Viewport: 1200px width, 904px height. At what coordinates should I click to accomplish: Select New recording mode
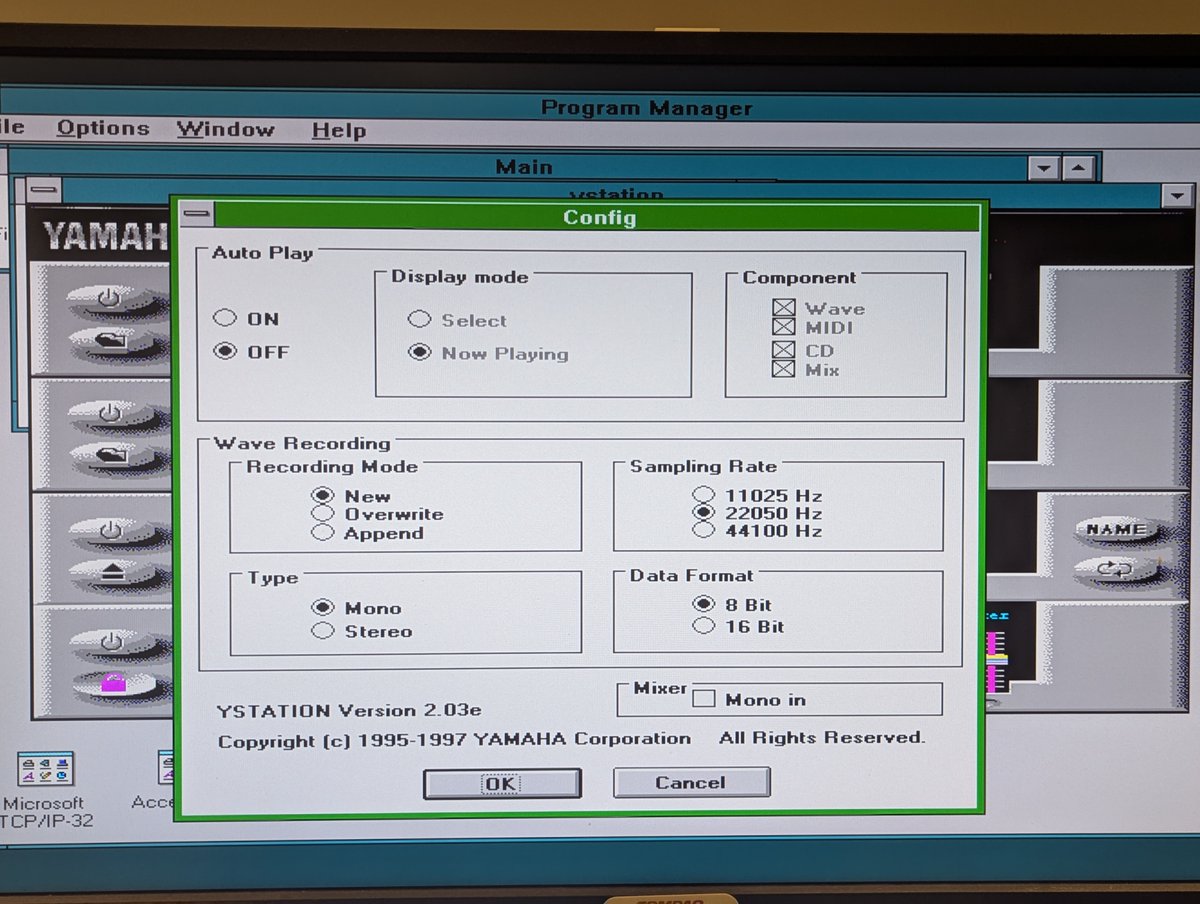coord(351,496)
